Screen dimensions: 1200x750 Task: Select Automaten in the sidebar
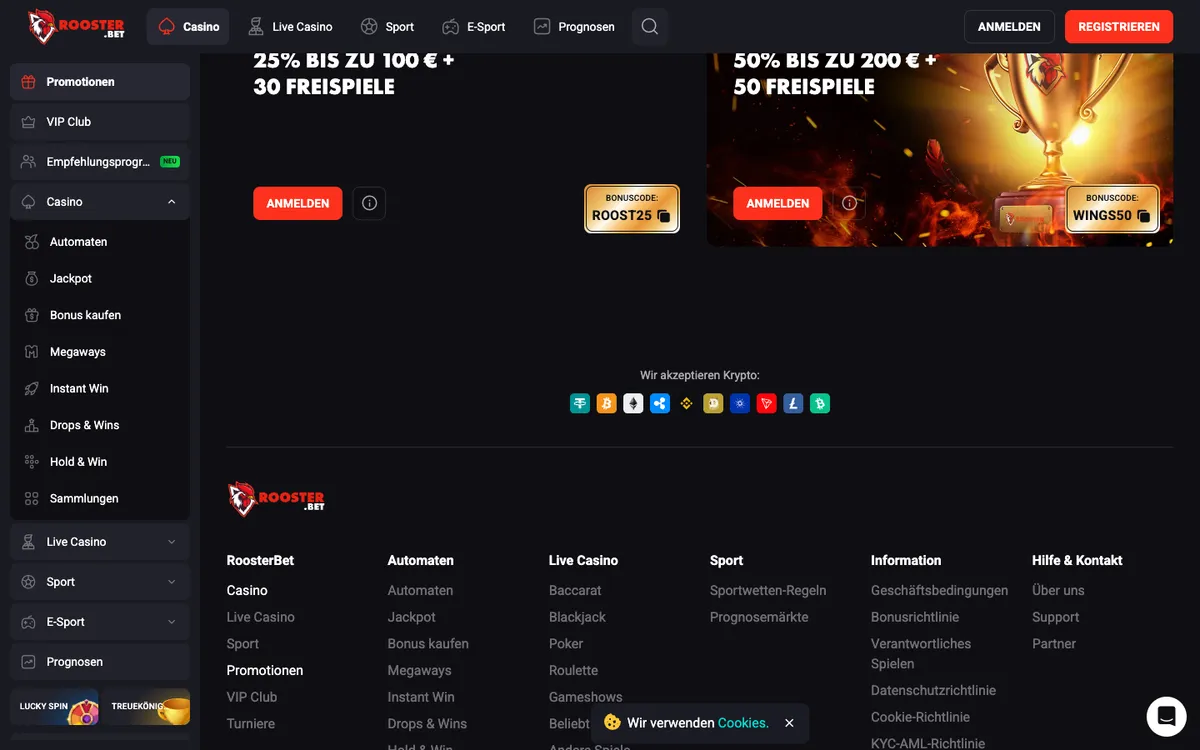point(100,242)
